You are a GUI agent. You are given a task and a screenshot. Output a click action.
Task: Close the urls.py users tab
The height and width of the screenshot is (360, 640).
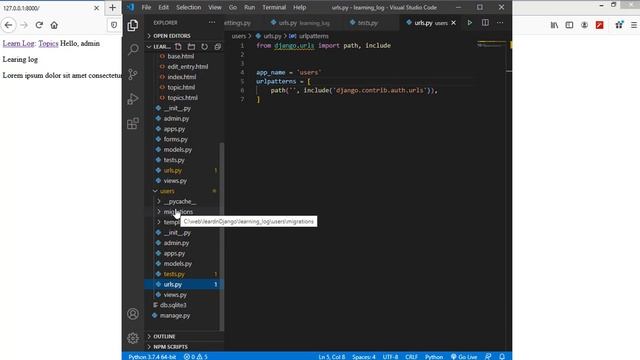(x=453, y=23)
